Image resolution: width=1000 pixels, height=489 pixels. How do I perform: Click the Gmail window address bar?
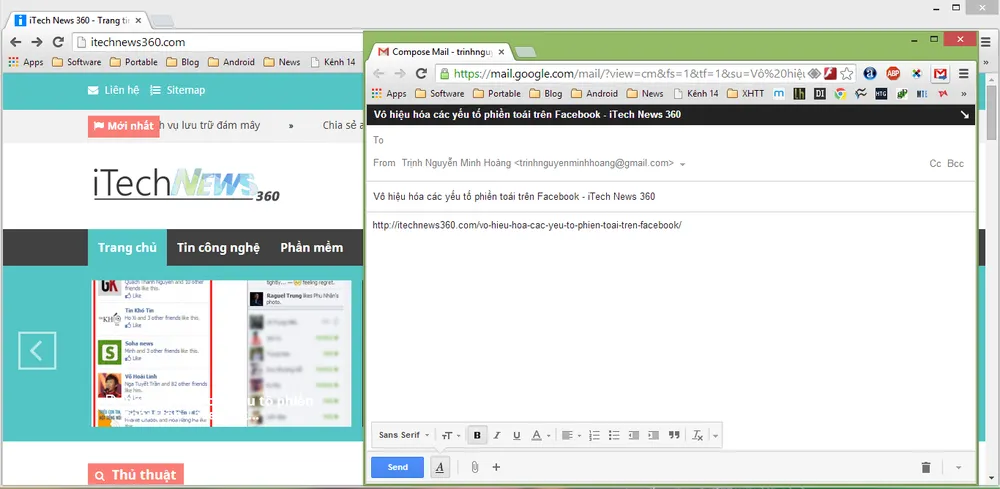(x=628, y=73)
